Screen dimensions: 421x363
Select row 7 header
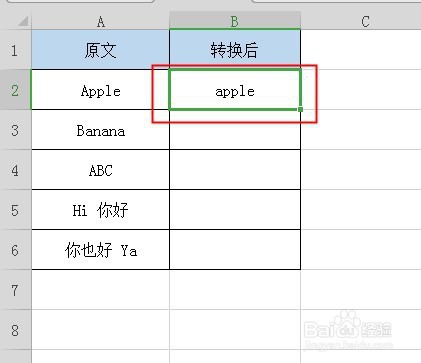tap(15, 290)
